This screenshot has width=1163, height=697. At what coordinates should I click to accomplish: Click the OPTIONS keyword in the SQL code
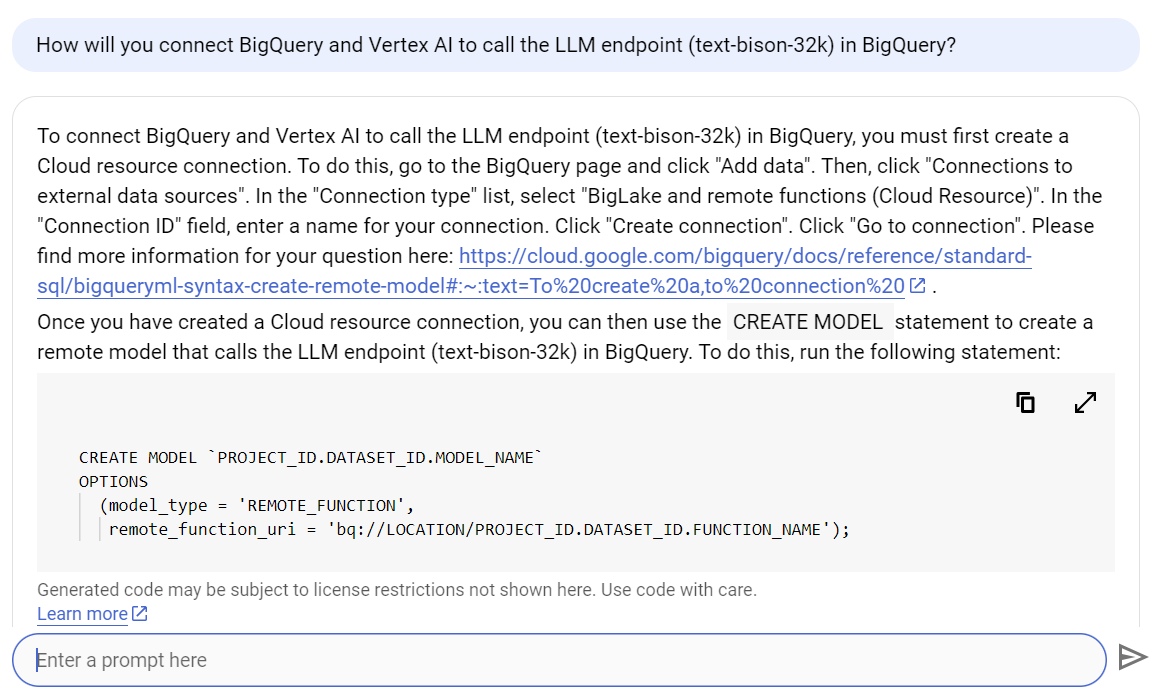[113, 481]
